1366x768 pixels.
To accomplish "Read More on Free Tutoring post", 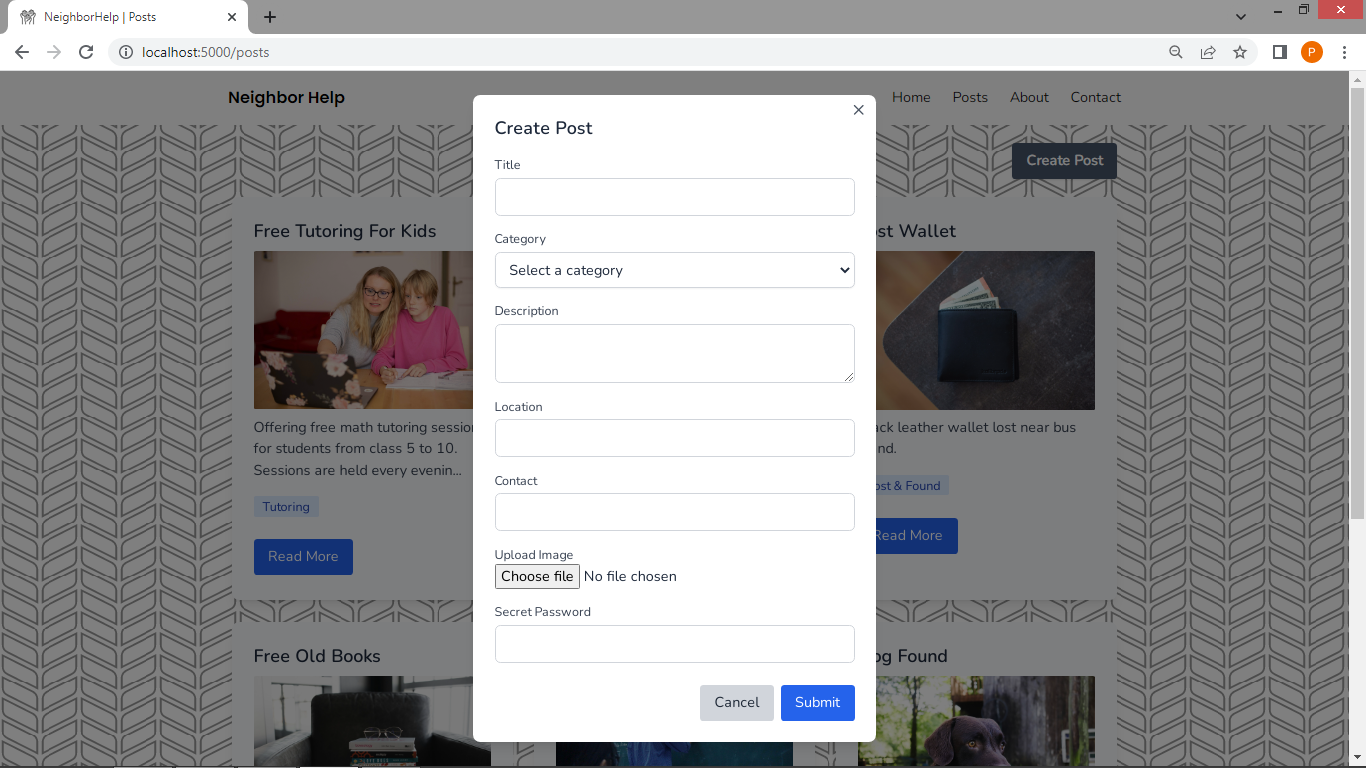I will (303, 556).
